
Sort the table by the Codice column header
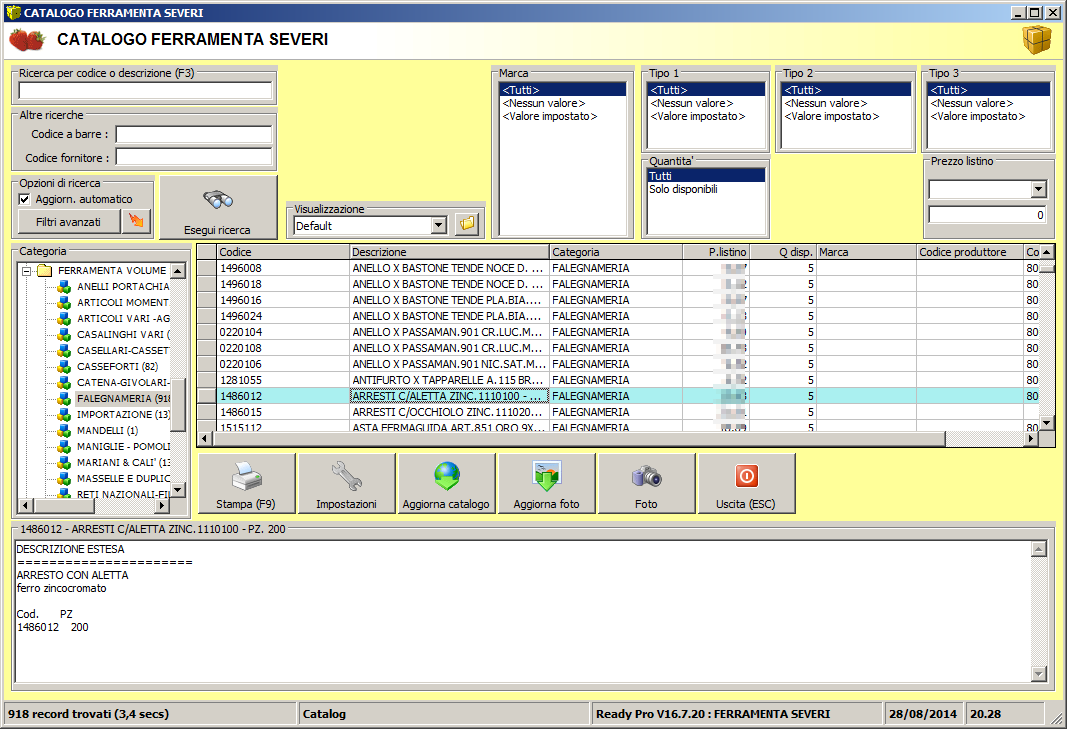coord(283,252)
